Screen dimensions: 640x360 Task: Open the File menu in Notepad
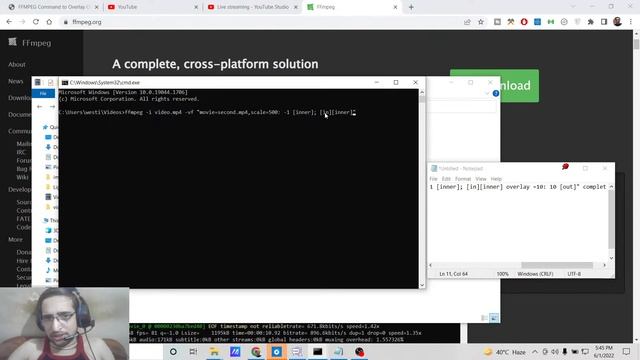[433, 179]
